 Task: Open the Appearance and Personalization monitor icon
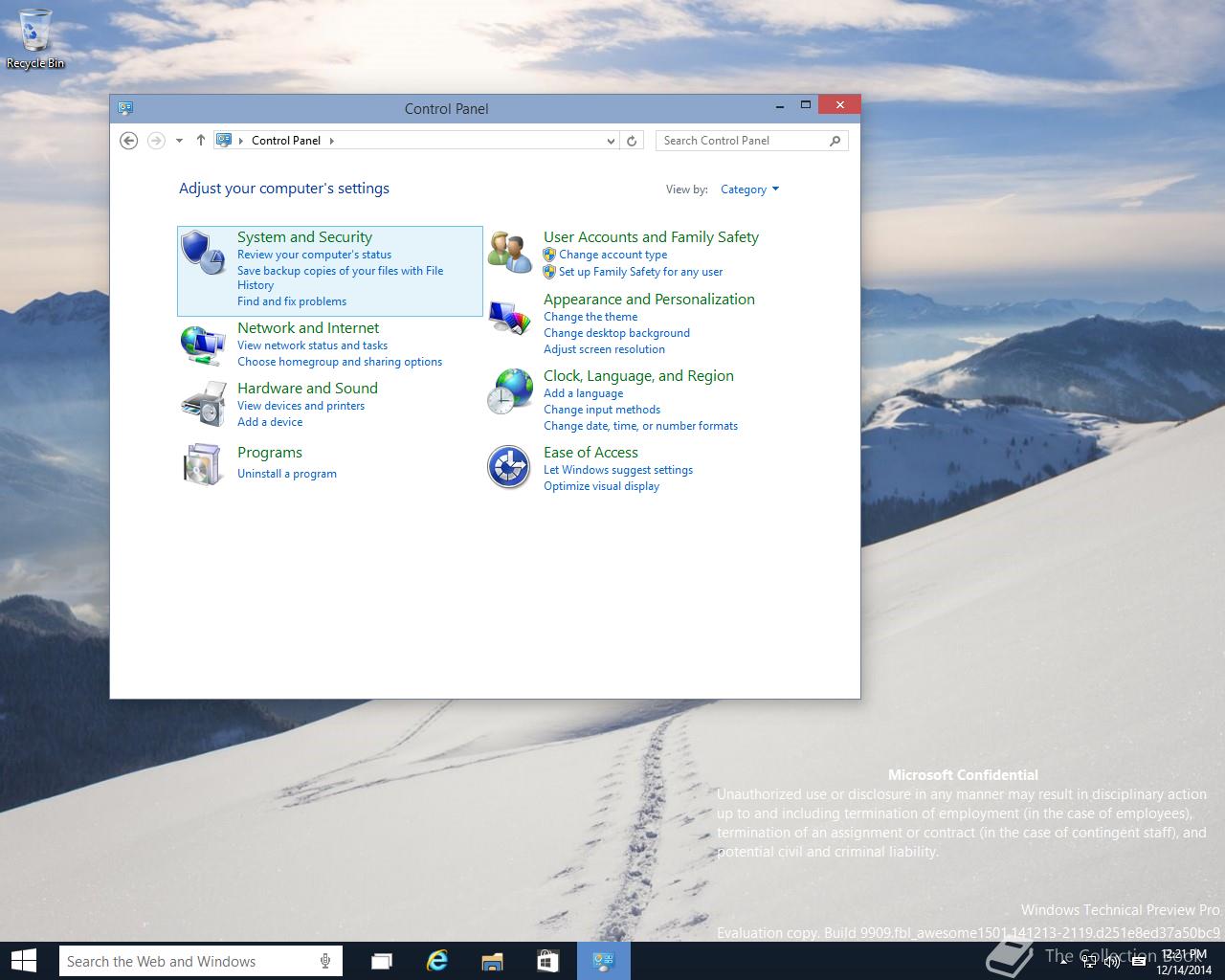(509, 318)
